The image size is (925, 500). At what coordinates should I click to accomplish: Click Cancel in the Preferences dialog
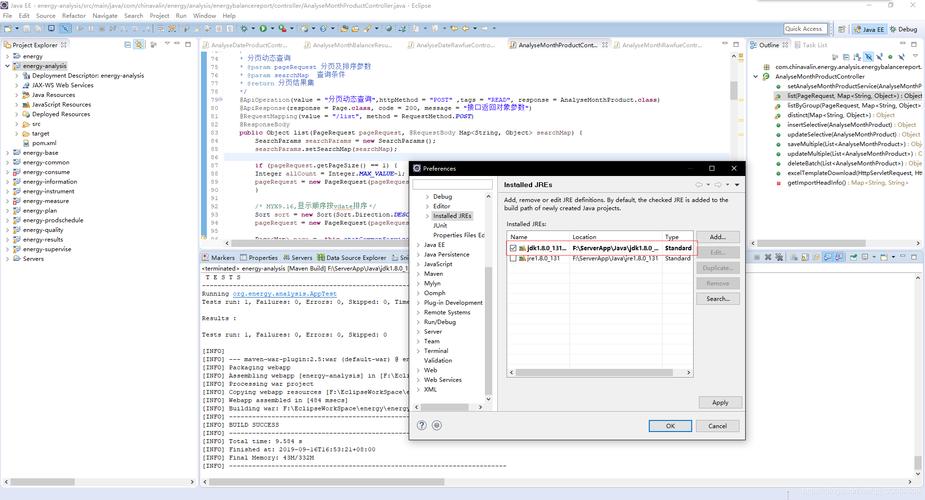pyautogui.click(x=717, y=426)
